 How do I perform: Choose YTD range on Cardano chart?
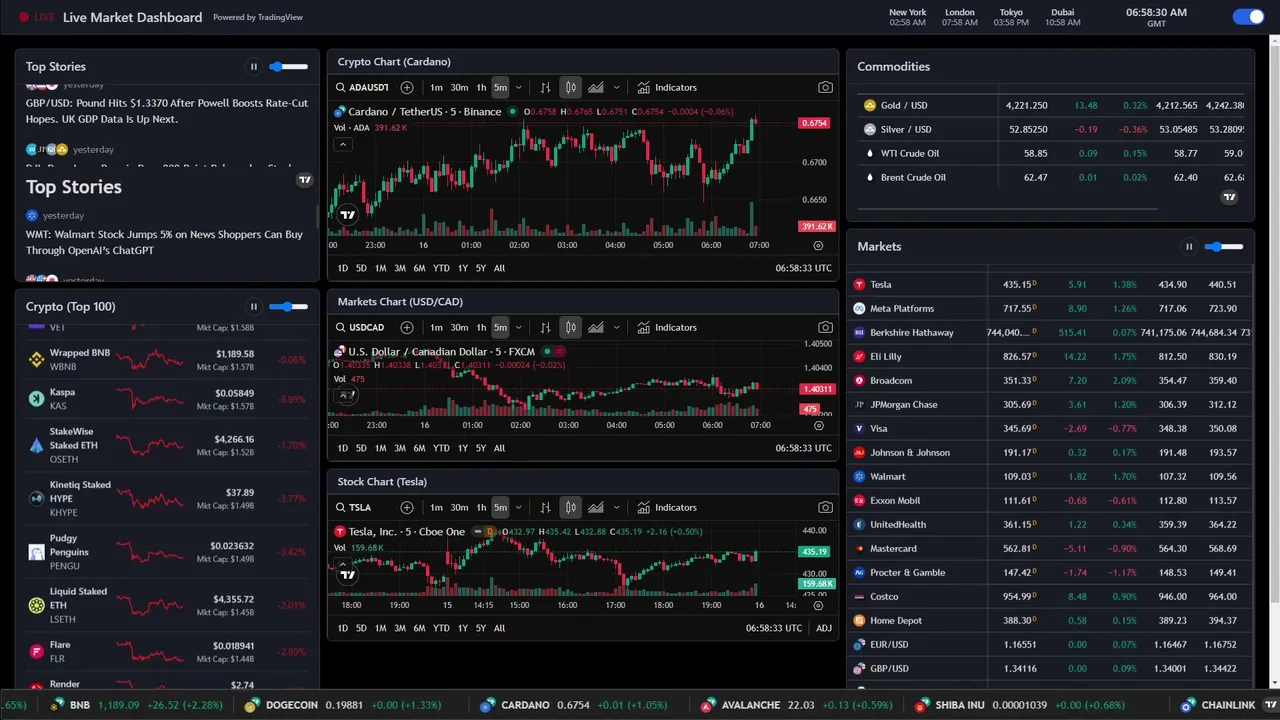(x=441, y=268)
